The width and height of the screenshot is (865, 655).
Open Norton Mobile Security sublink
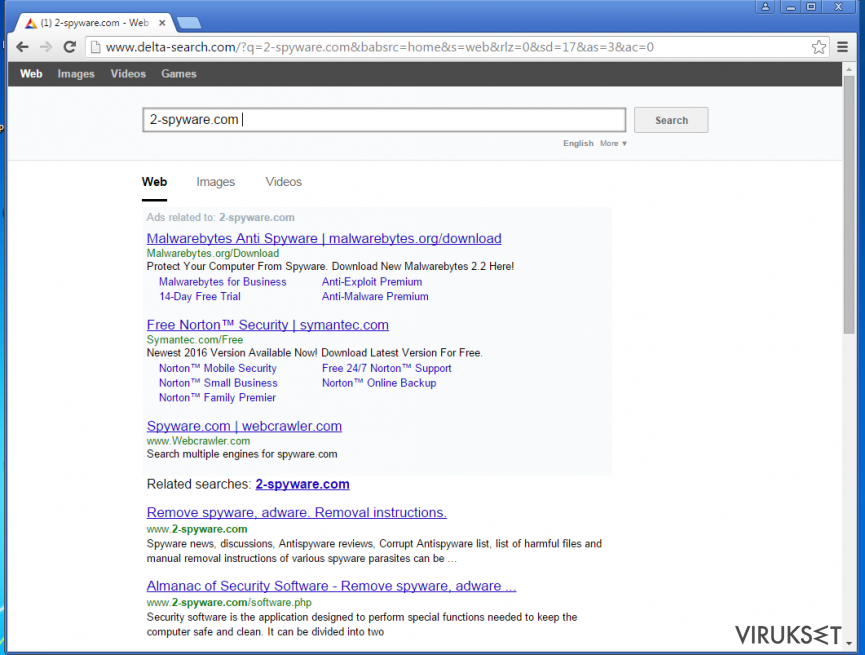(x=218, y=368)
